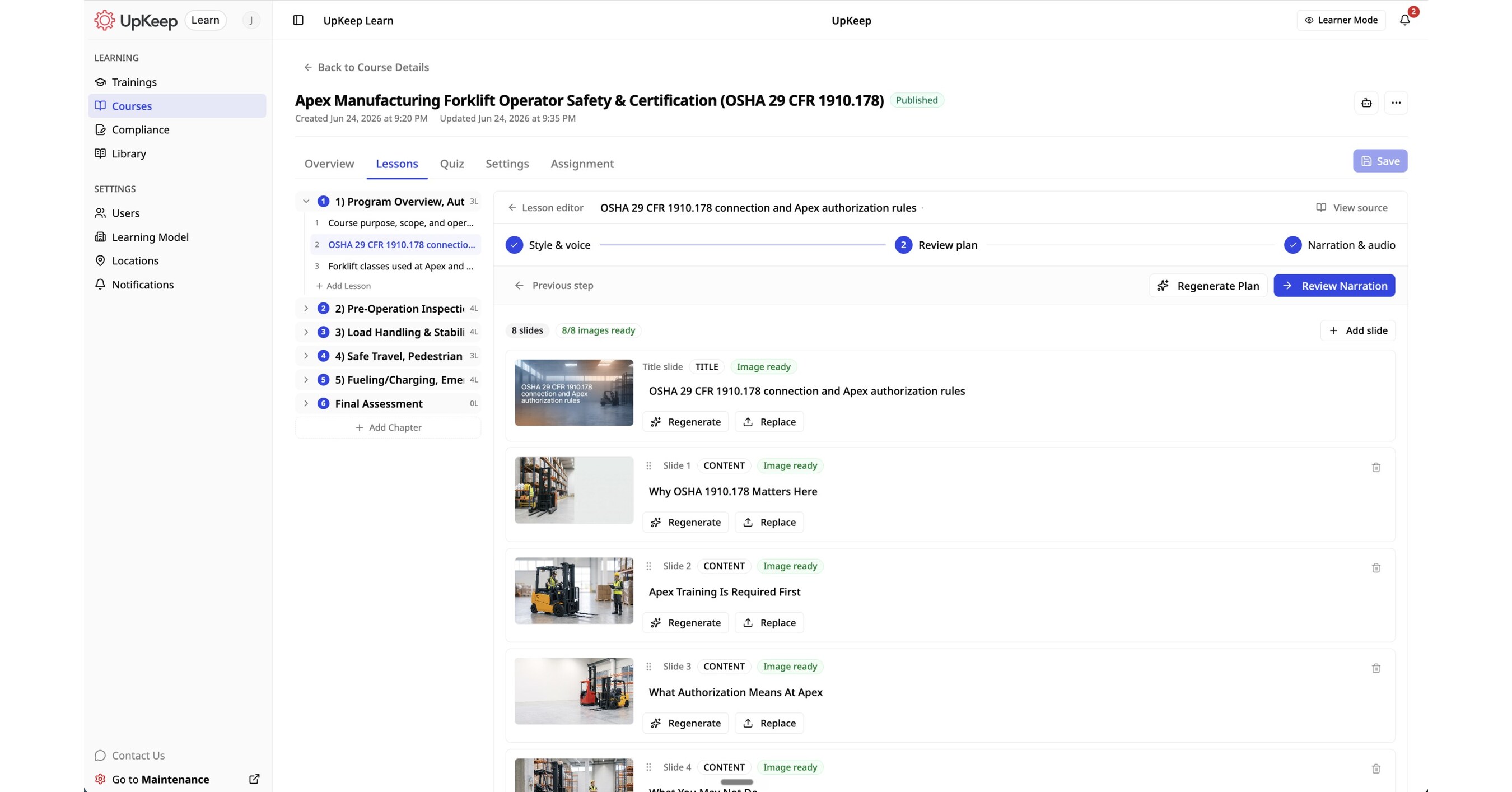
Task: Replace Slide 2 image
Action: (769, 623)
